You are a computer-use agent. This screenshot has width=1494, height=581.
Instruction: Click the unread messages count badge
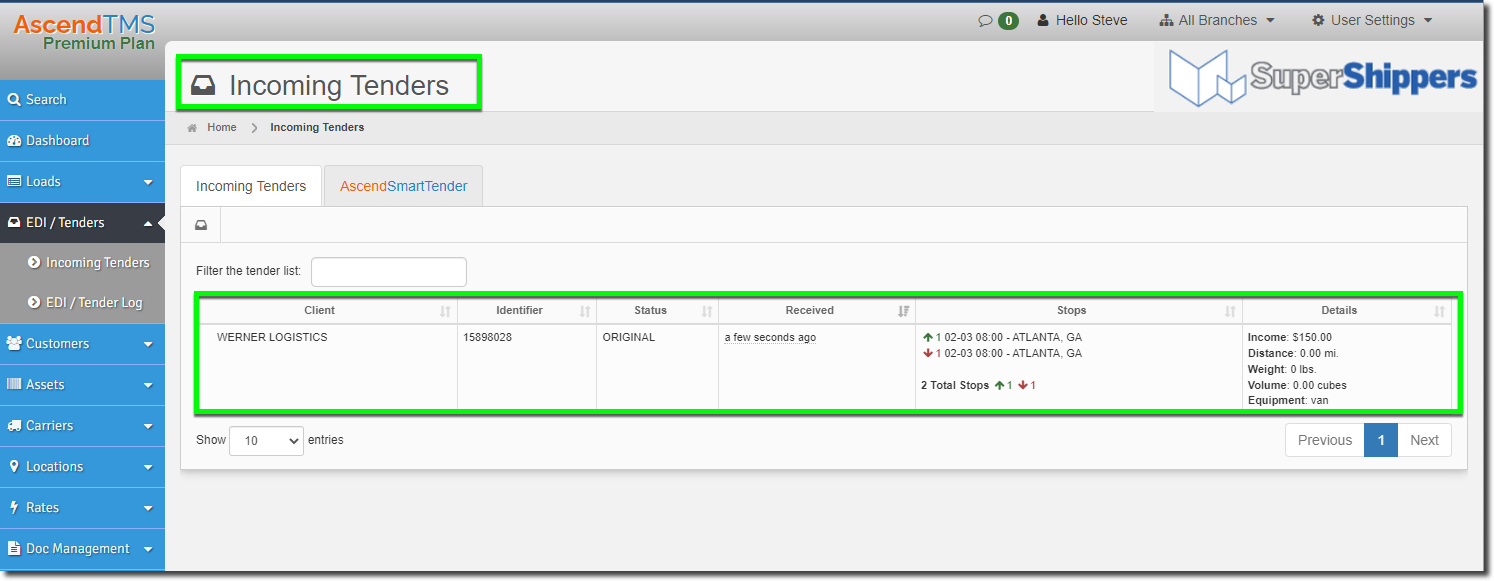click(1008, 20)
